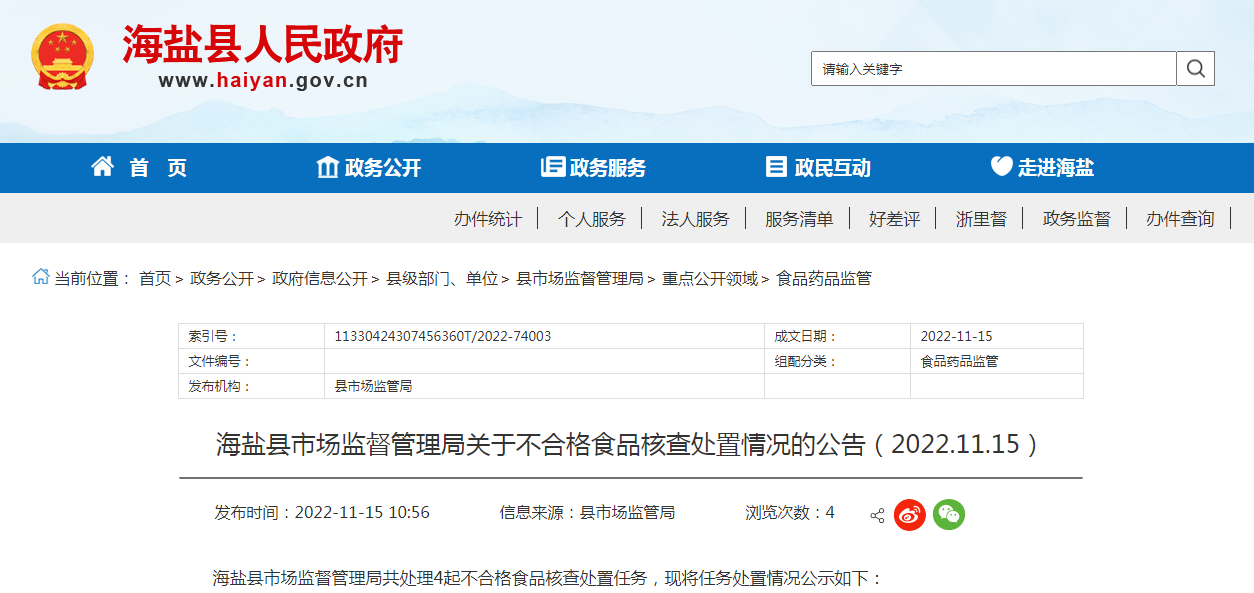
Task: Click the breadcrumb house icon
Action: (41, 277)
